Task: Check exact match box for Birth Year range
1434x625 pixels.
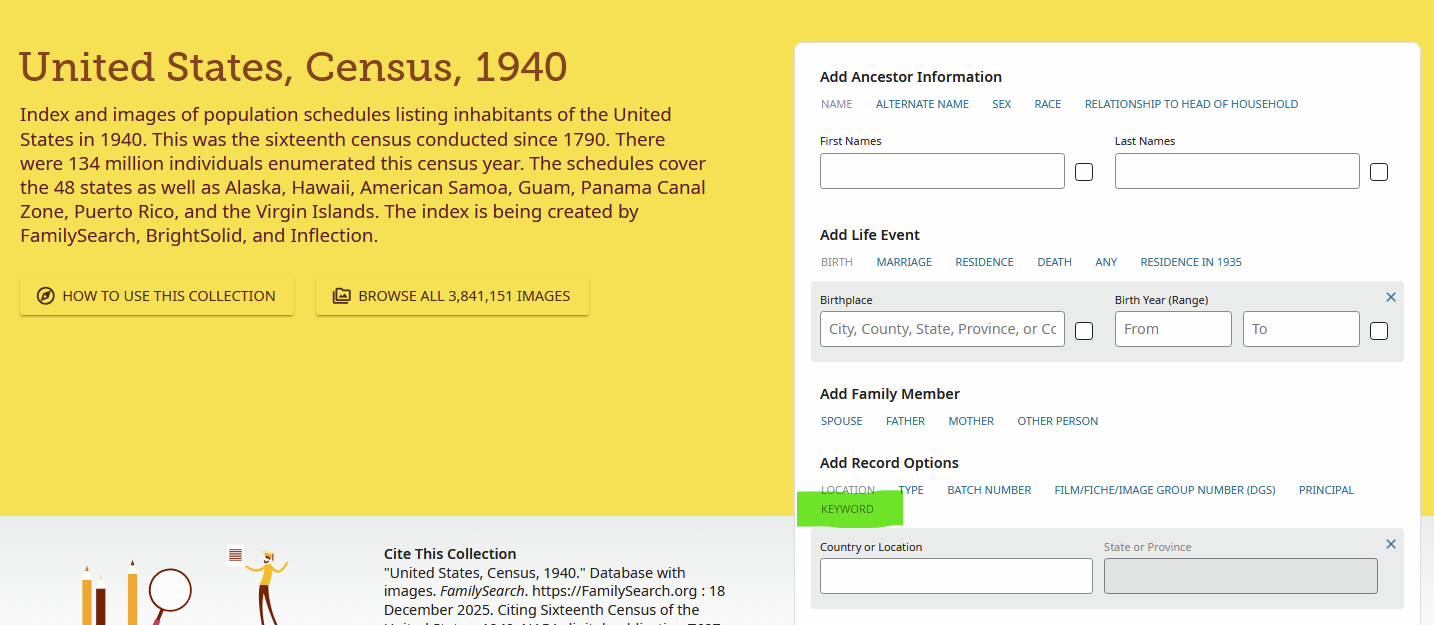Action: pos(1379,330)
